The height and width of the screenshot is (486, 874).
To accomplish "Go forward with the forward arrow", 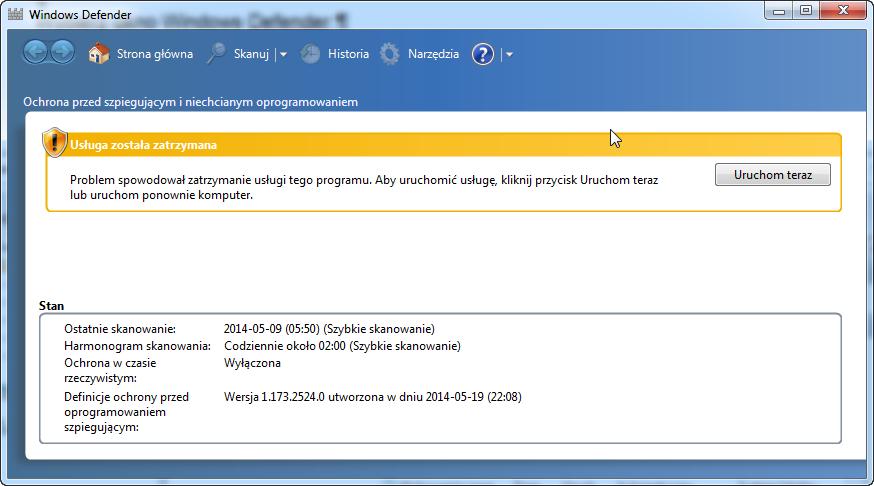I will coord(62,53).
